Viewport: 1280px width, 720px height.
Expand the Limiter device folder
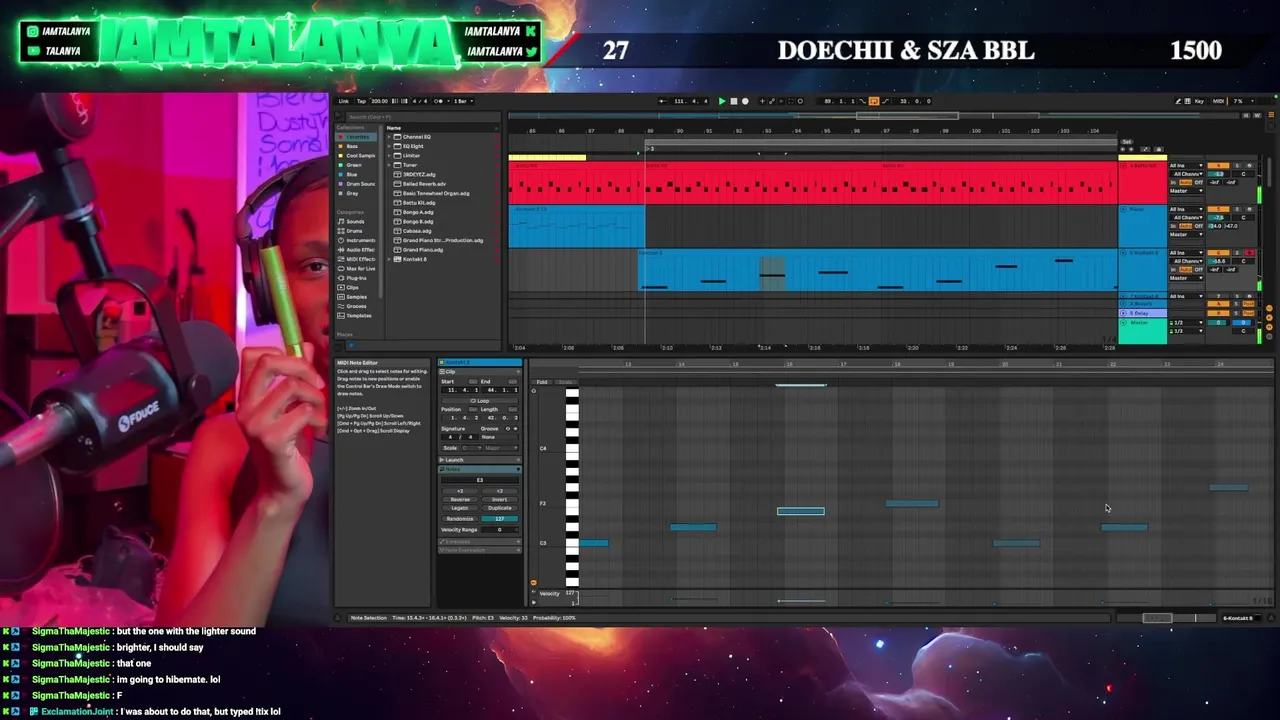point(389,156)
